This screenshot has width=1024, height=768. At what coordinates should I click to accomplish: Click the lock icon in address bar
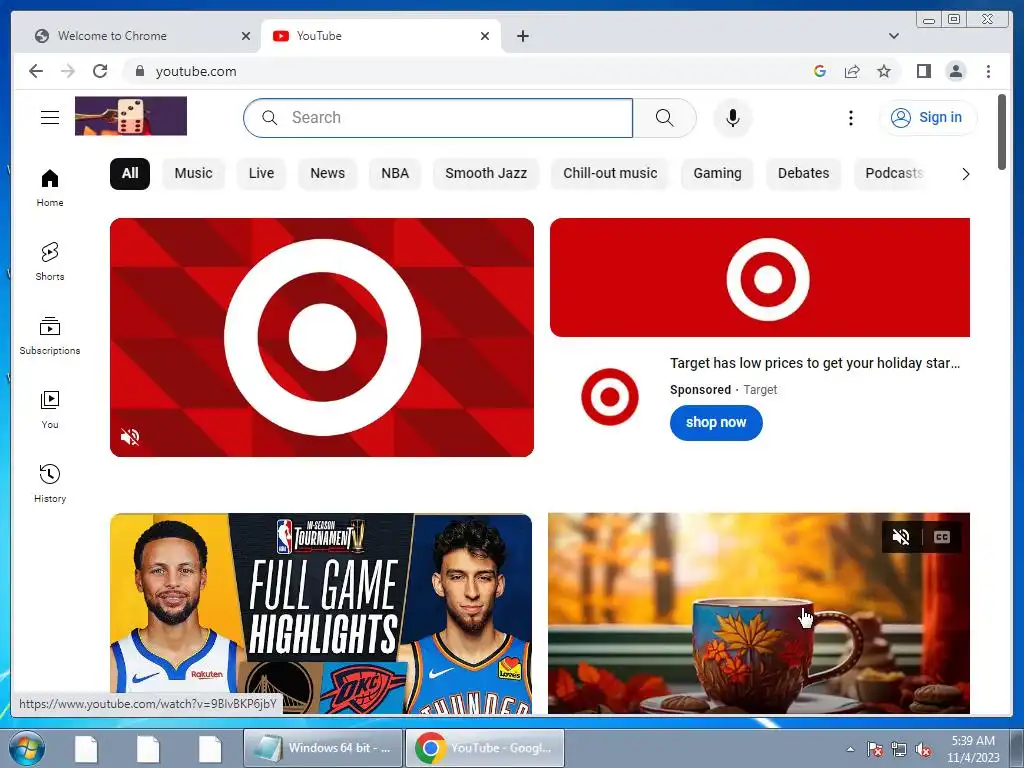click(x=139, y=71)
